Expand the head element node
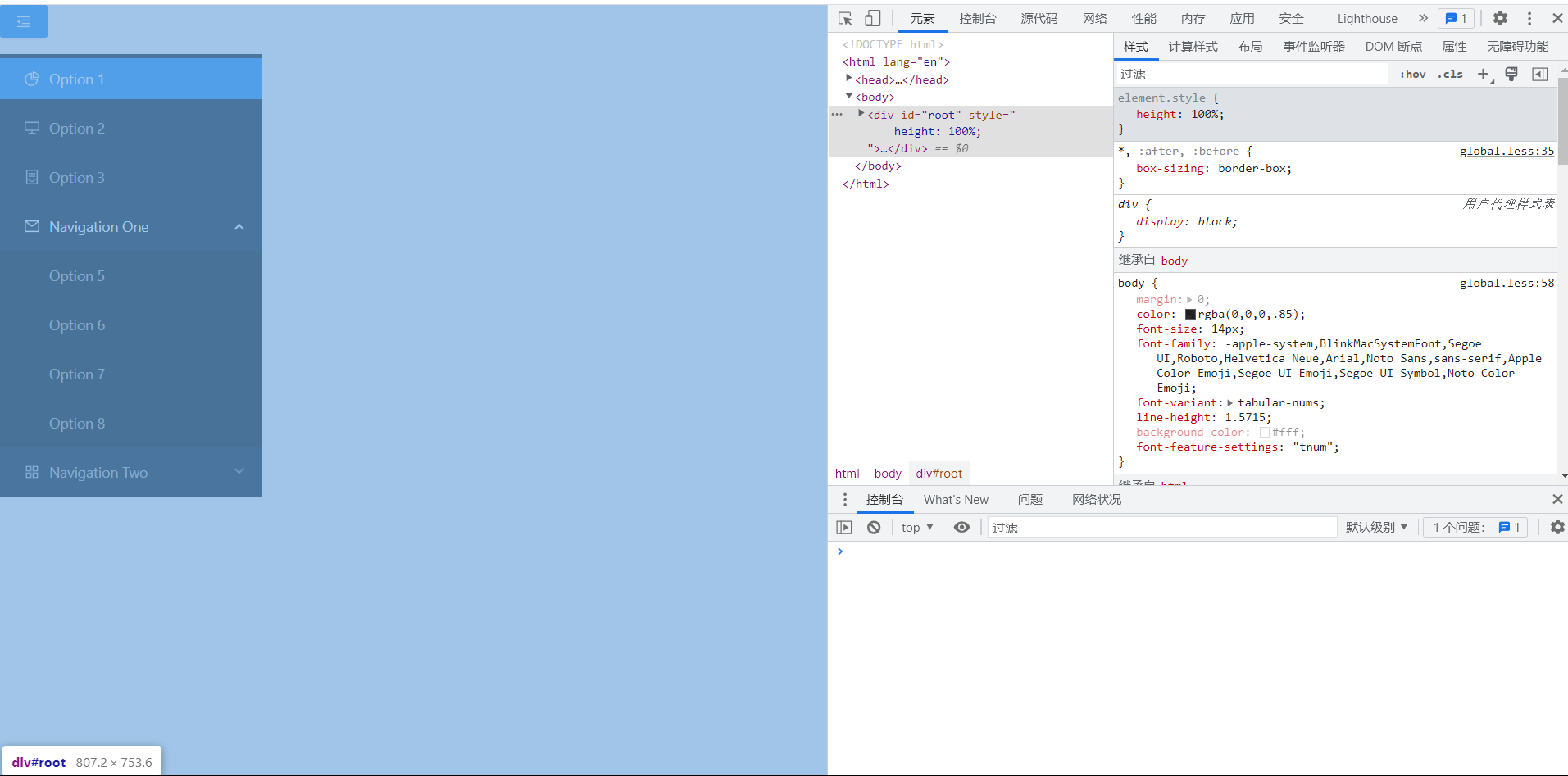Screen dimensions: 1568x776 [x=849, y=78]
